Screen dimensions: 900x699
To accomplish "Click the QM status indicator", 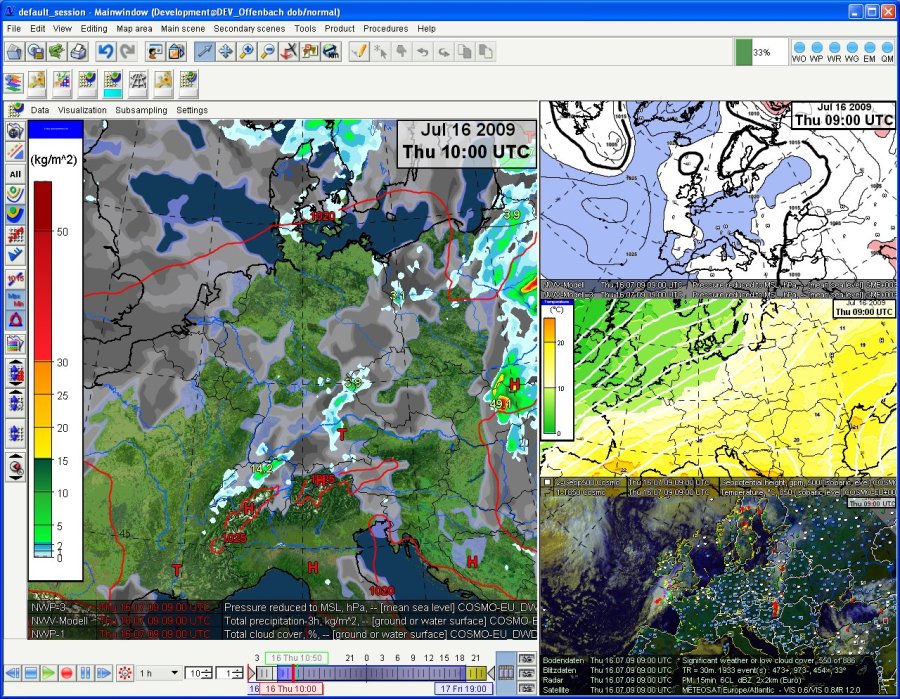I will coord(887,52).
